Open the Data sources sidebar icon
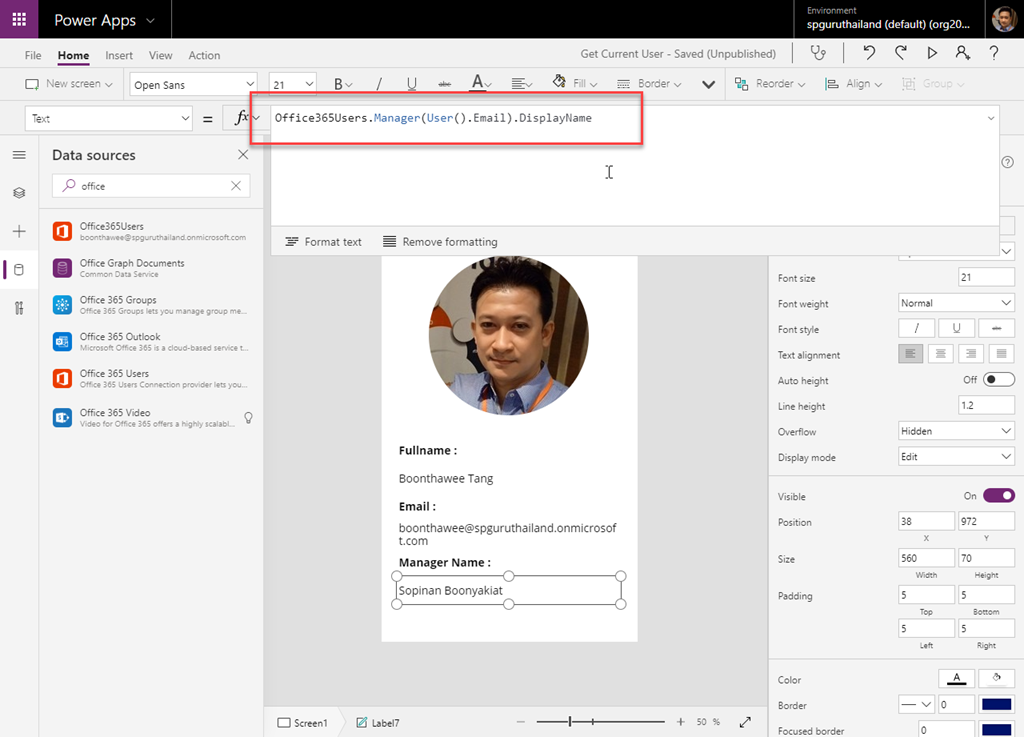This screenshot has width=1024, height=737. pyautogui.click(x=19, y=270)
